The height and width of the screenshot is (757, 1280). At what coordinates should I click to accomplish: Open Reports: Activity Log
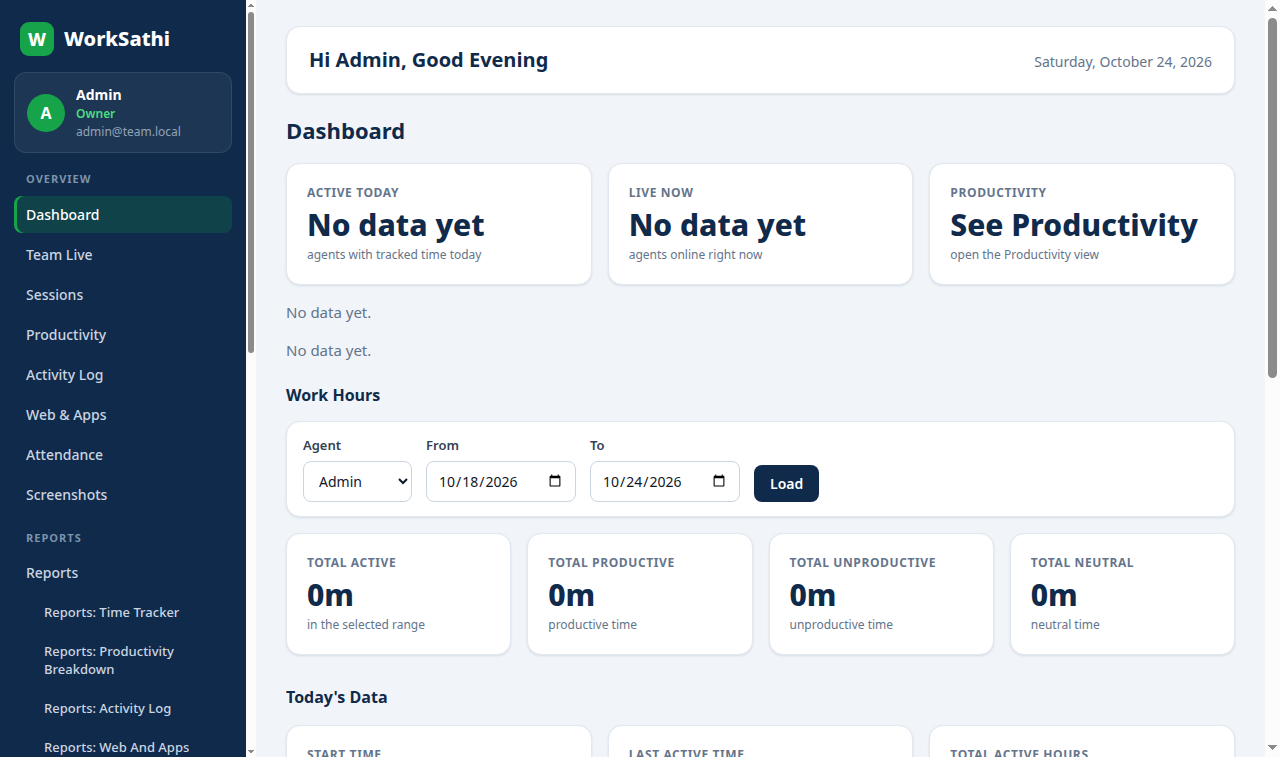[x=132, y=708]
